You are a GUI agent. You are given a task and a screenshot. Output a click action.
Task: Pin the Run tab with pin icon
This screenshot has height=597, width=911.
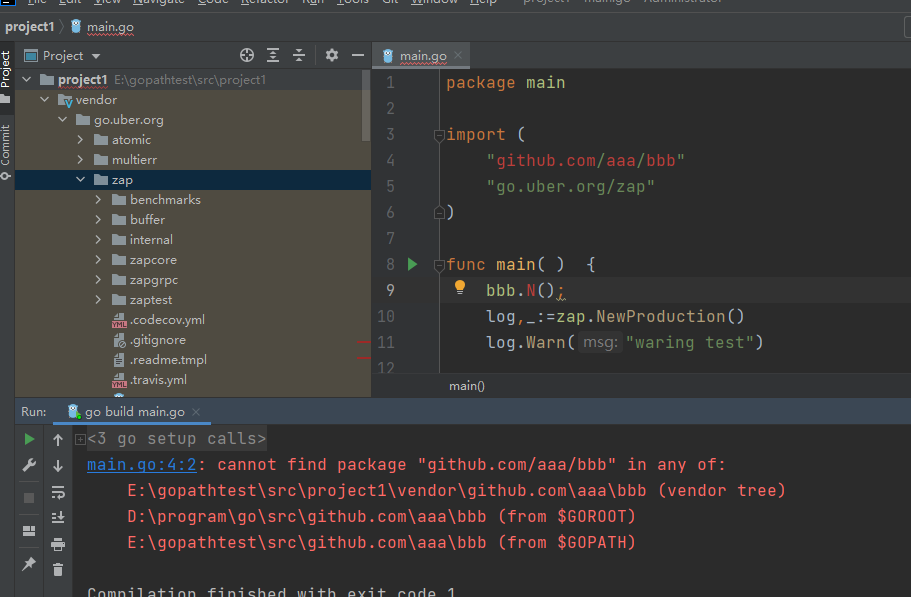coord(29,564)
